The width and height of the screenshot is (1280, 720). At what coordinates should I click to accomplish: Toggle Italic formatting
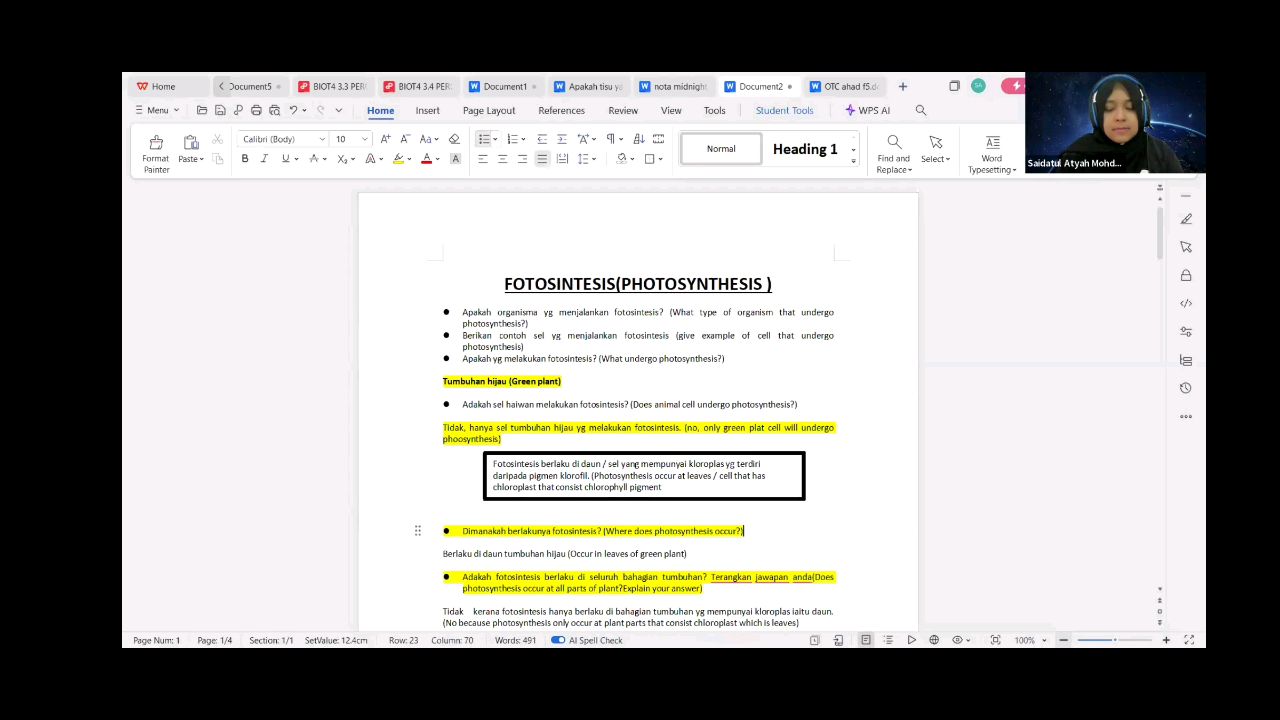264,159
